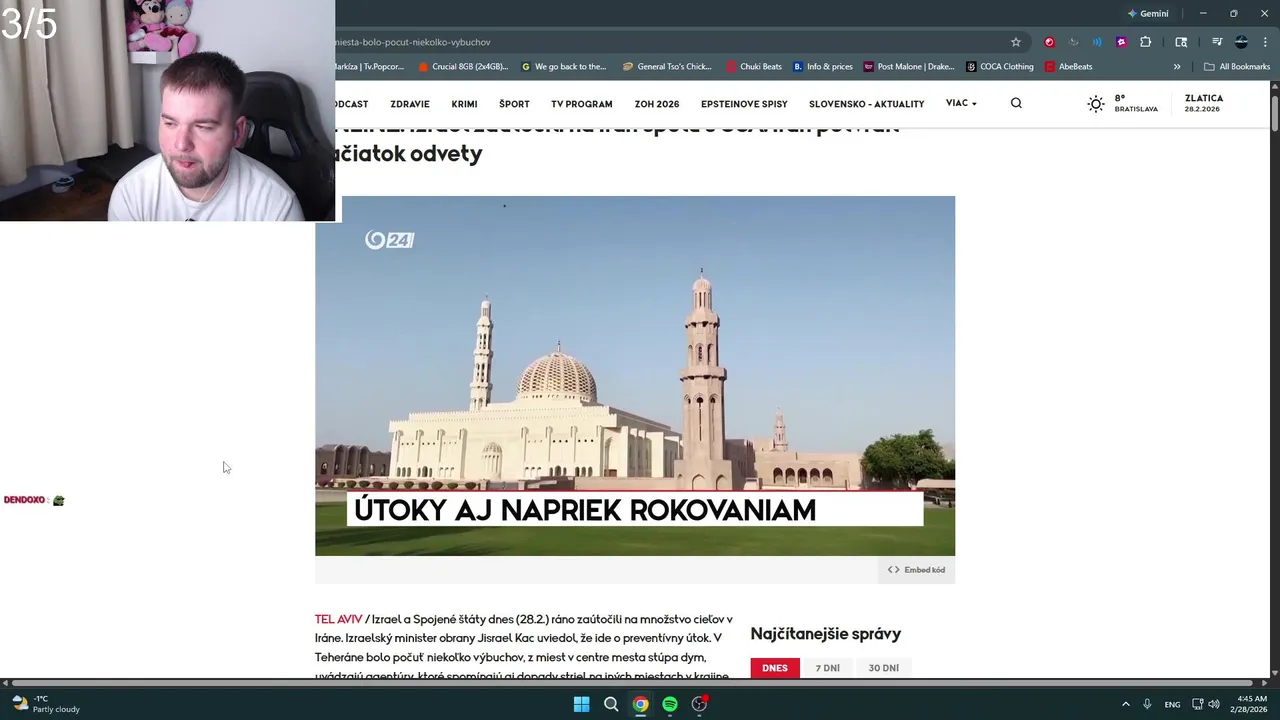This screenshot has height=720, width=1280.
Task: Open the Chrome profile avatar
Action: 1241,42
